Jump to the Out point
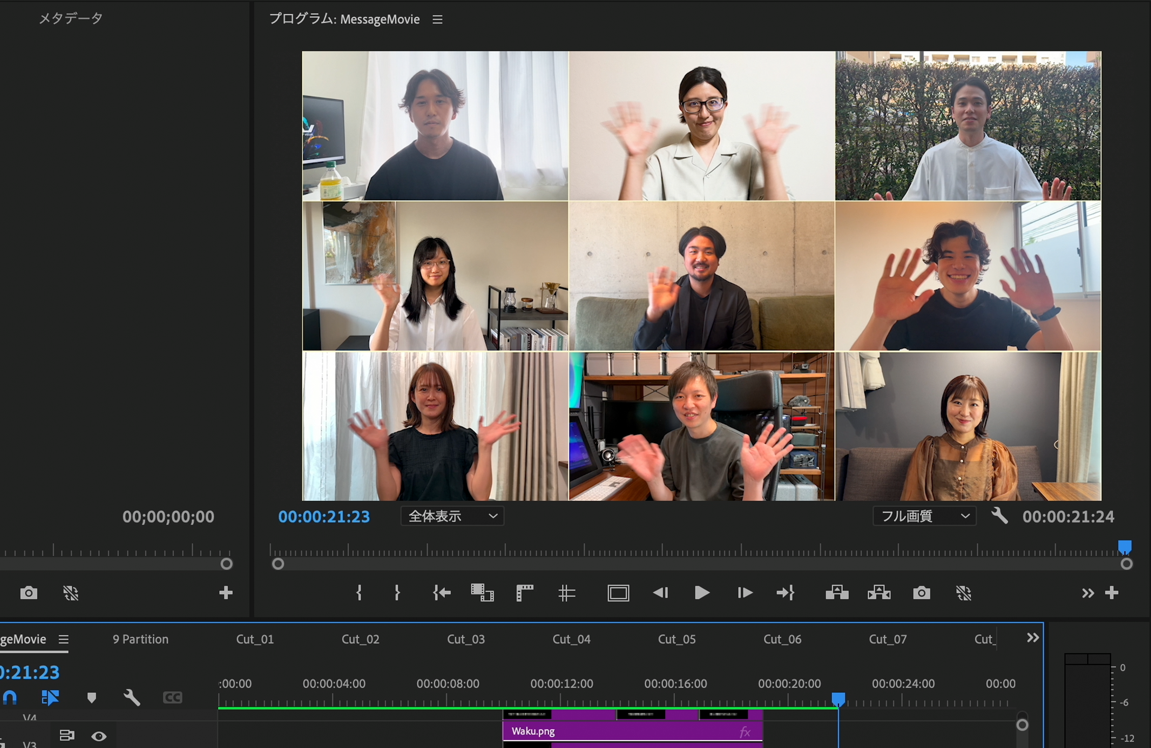The height and width of the screenshot is (748, 1151). (785, 592)
